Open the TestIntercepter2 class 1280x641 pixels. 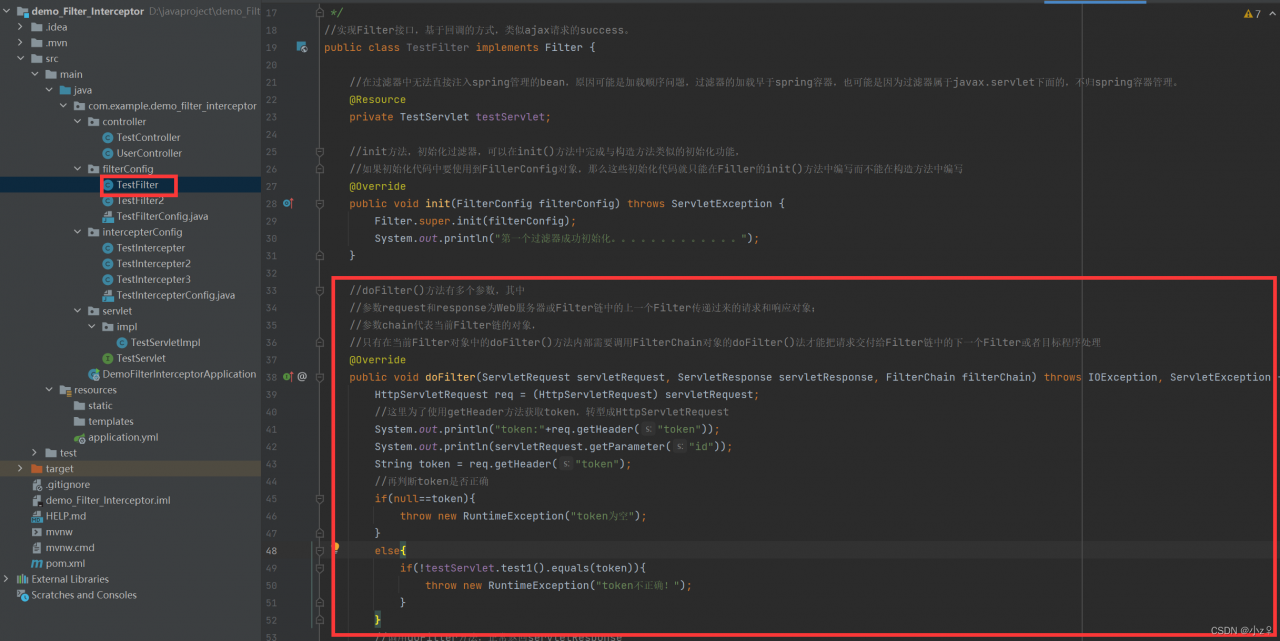point(153,264)
